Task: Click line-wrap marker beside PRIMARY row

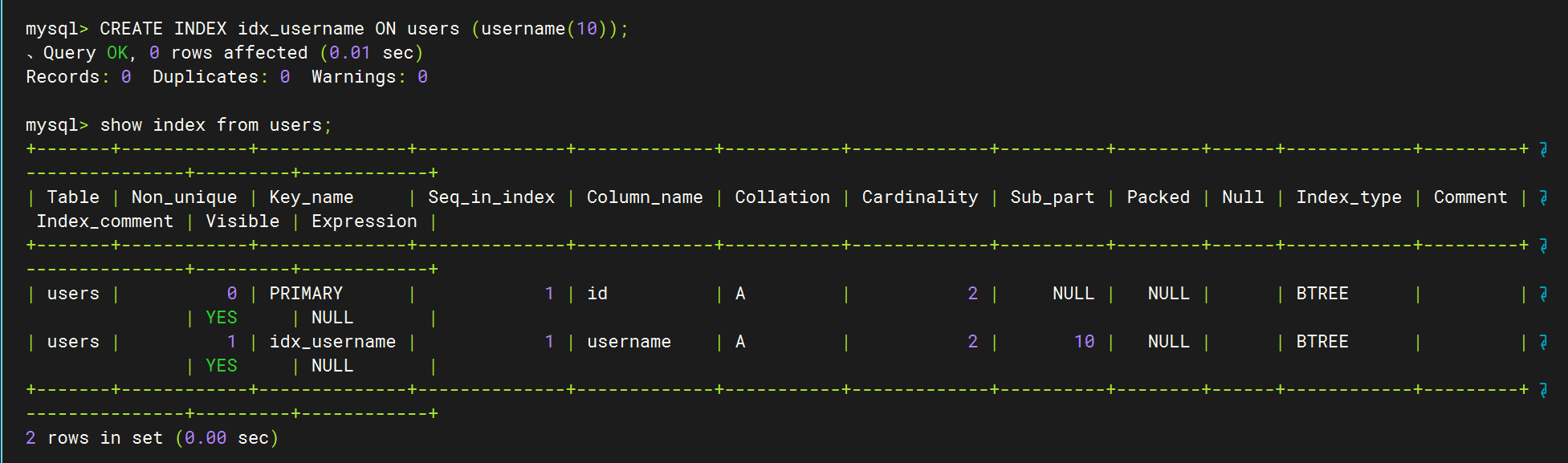Action: [1543, 294]
